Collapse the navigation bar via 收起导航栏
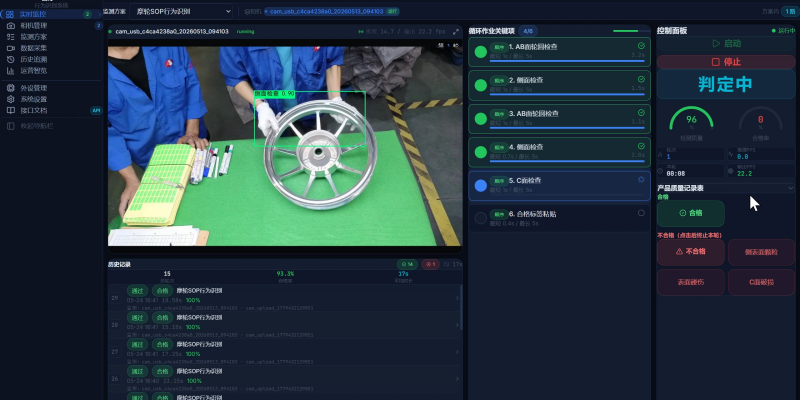Screen dimensions: 800x400 [51, 126]
